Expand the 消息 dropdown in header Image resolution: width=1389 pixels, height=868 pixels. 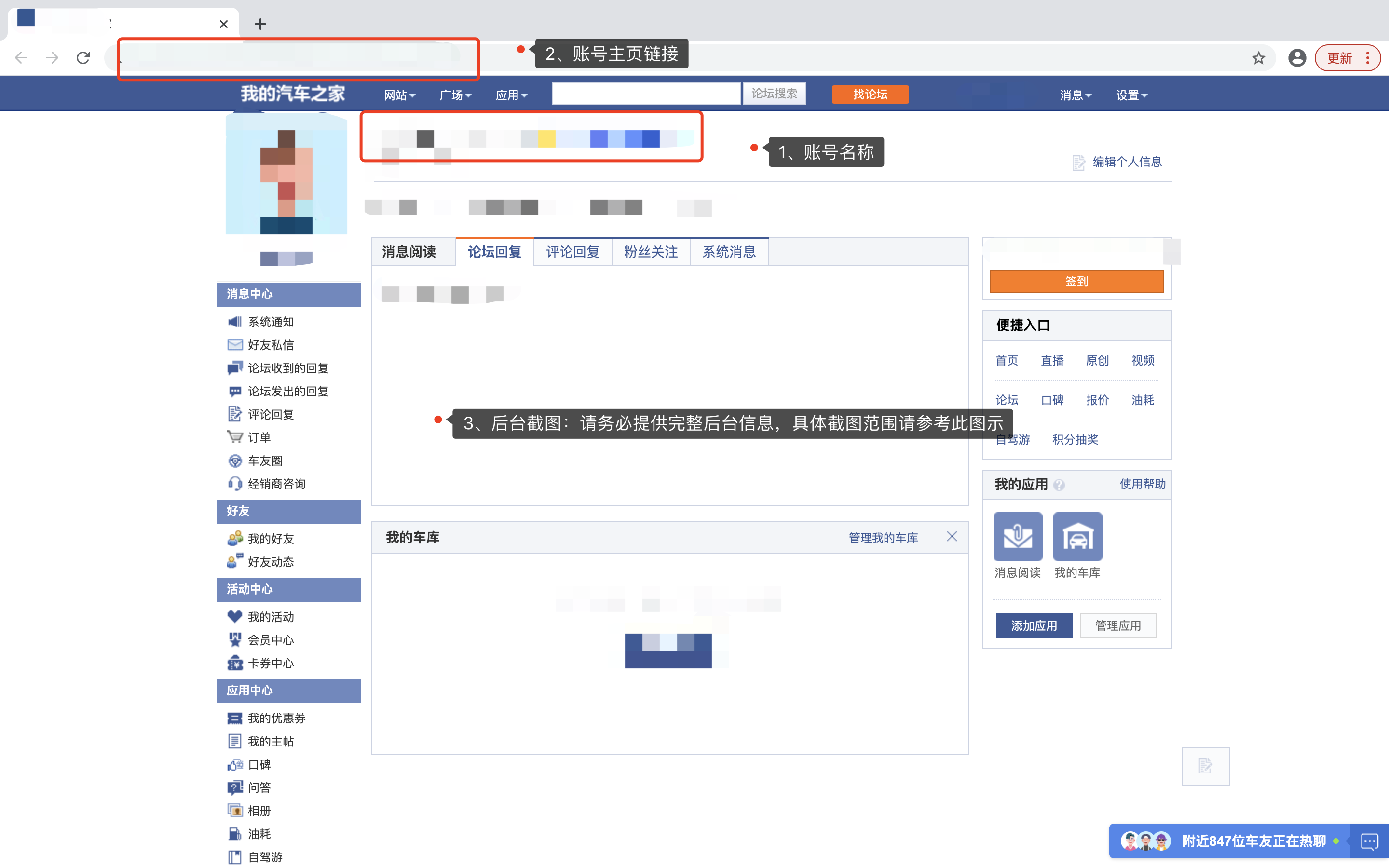pos(1075,95)
